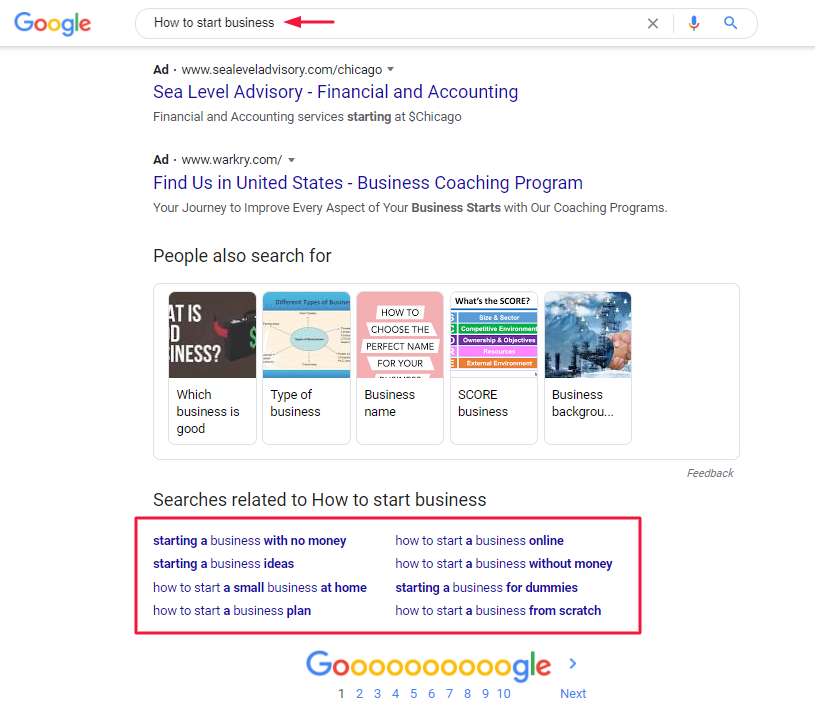Click the blue magnifier search icon

(x=730, y=23)
